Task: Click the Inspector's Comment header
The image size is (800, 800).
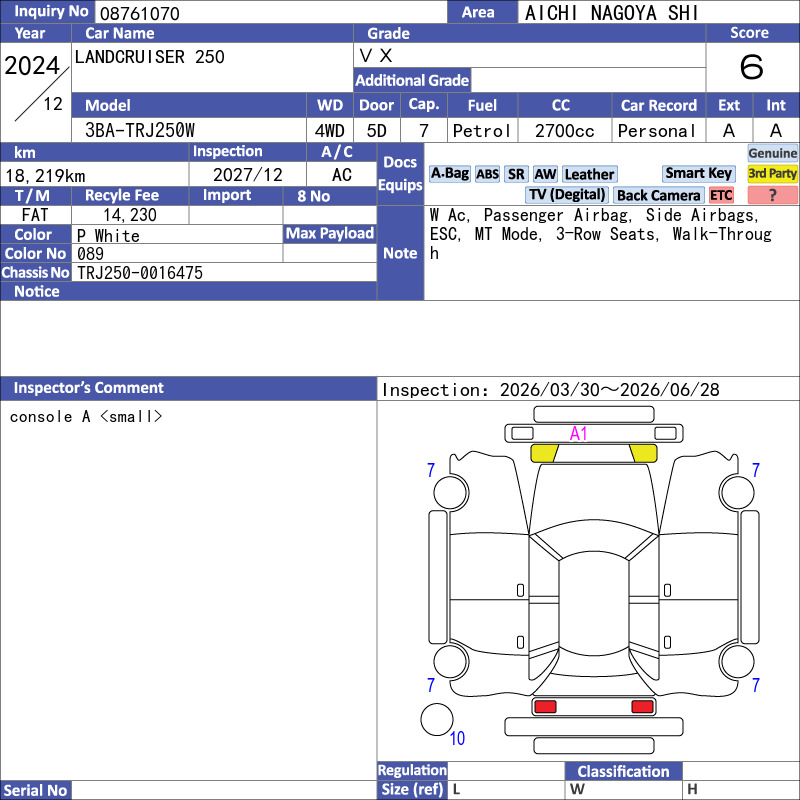Action: pos(89,388)
